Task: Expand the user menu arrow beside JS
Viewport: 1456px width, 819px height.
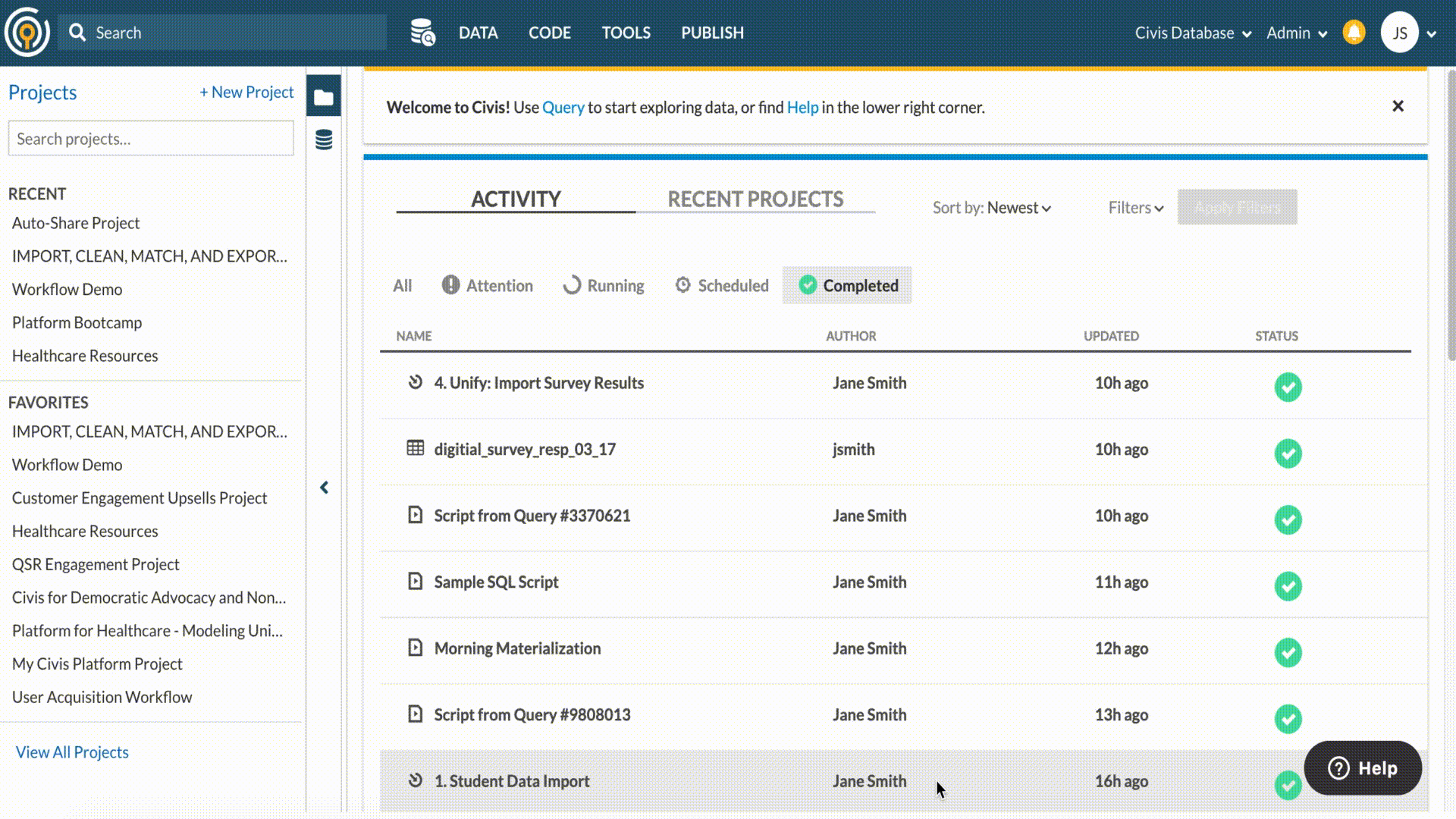Action: [x=1431, y=34]
